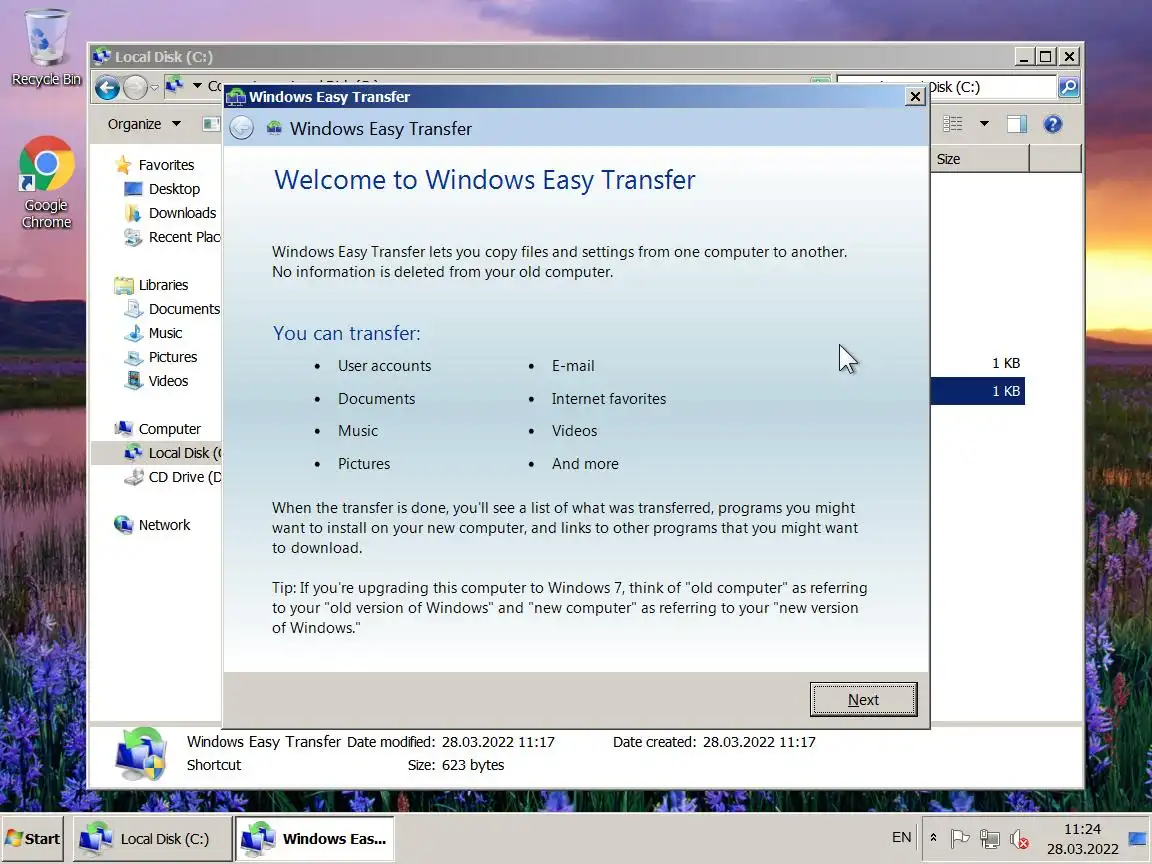The width and height of the screenshot is (1152, 864).
Task: Show hidden tray icons arrow
Action: pyautogui.click(x=933, y=838)
